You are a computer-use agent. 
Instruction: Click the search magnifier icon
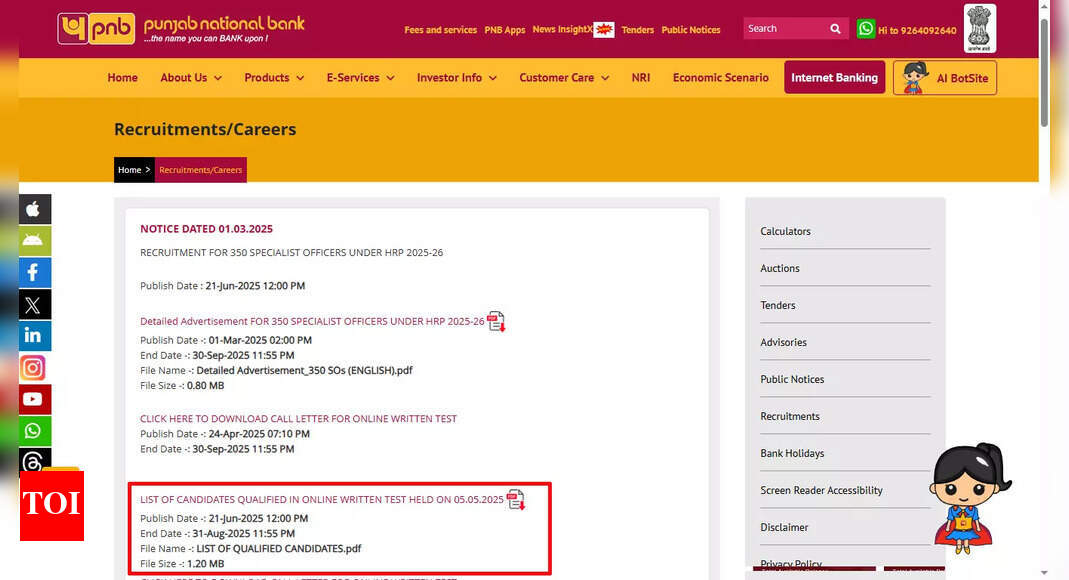point(835,29)
